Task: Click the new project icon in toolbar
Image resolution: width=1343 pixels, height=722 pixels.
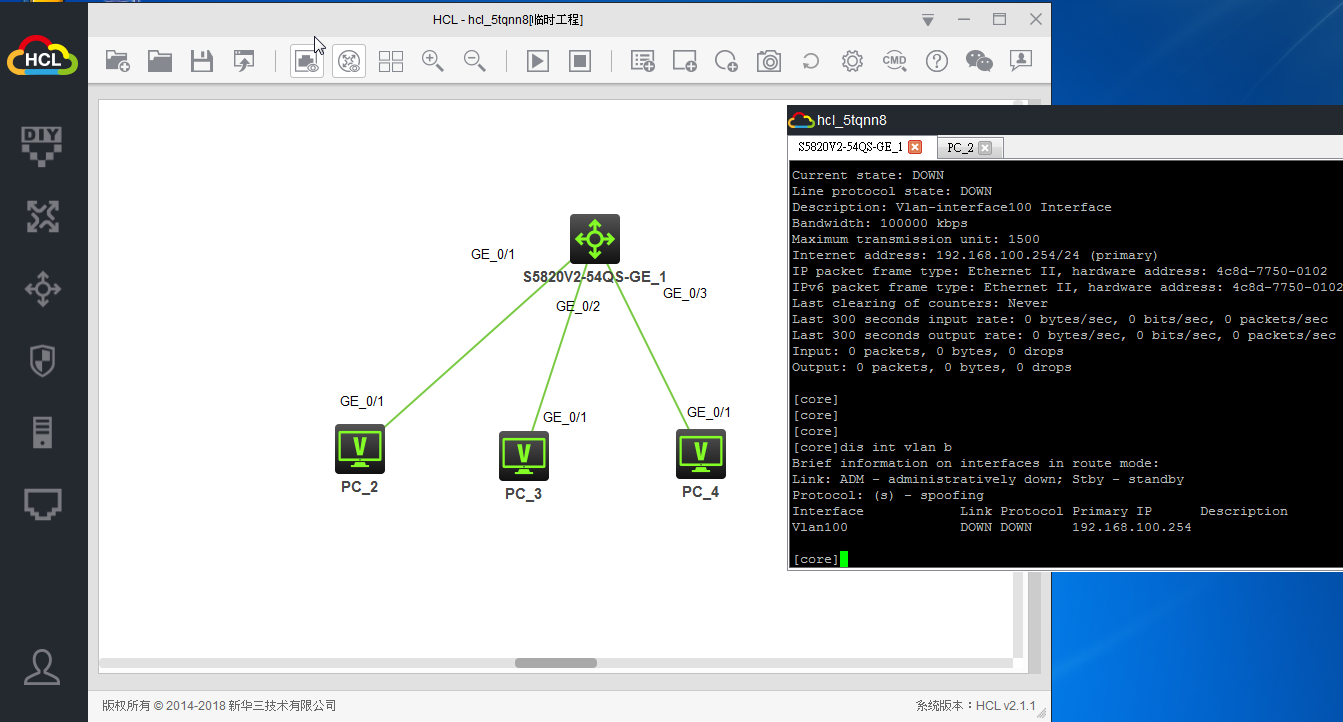Action: click(x=118, y=61)
